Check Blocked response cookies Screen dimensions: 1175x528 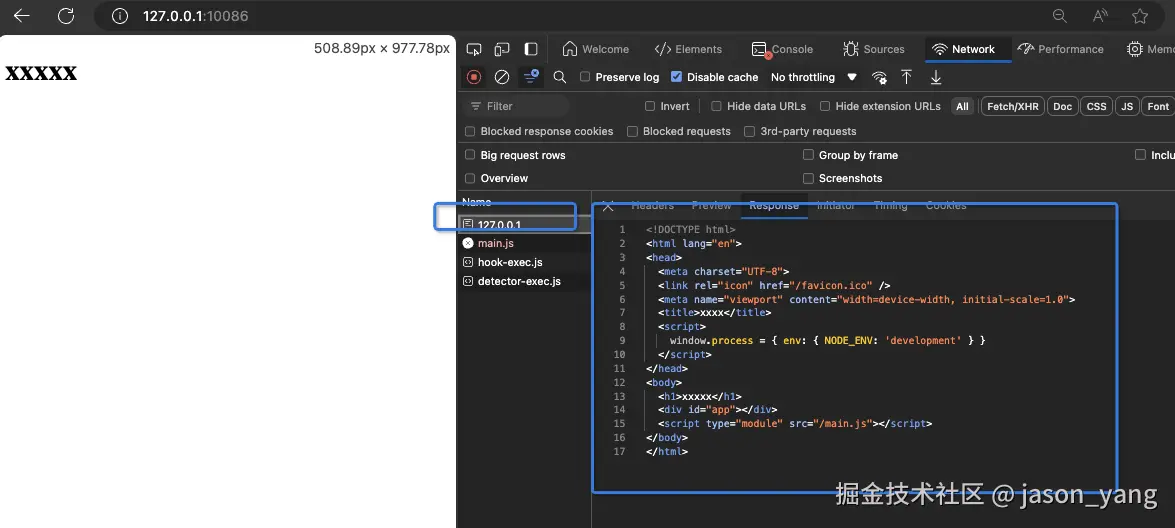click(x=470, y=131)
